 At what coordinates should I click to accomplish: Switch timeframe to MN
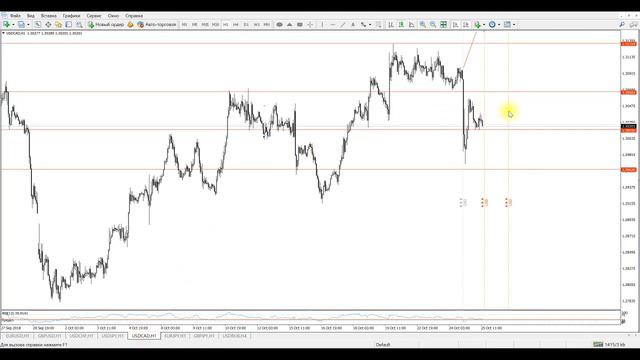[x=267, y=24]
